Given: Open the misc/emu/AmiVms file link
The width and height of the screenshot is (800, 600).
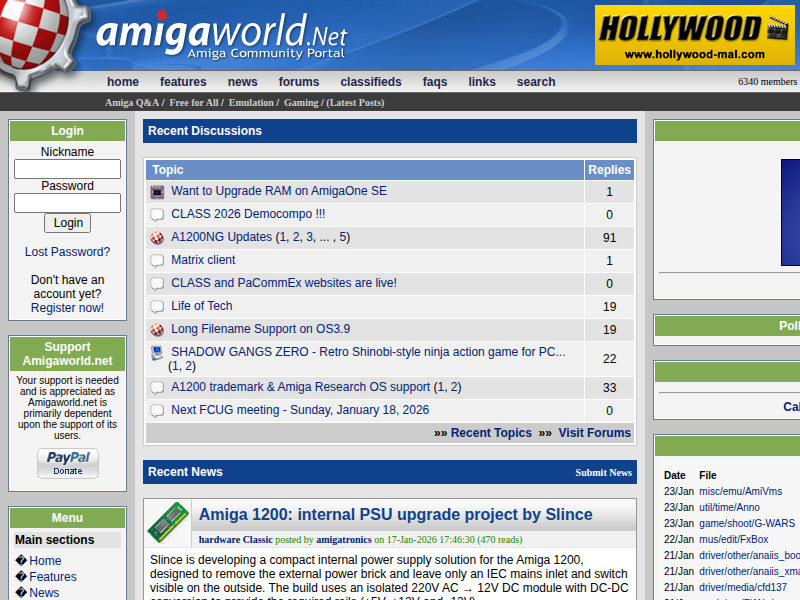Looking at the screenshot, I should click(740, 491).
